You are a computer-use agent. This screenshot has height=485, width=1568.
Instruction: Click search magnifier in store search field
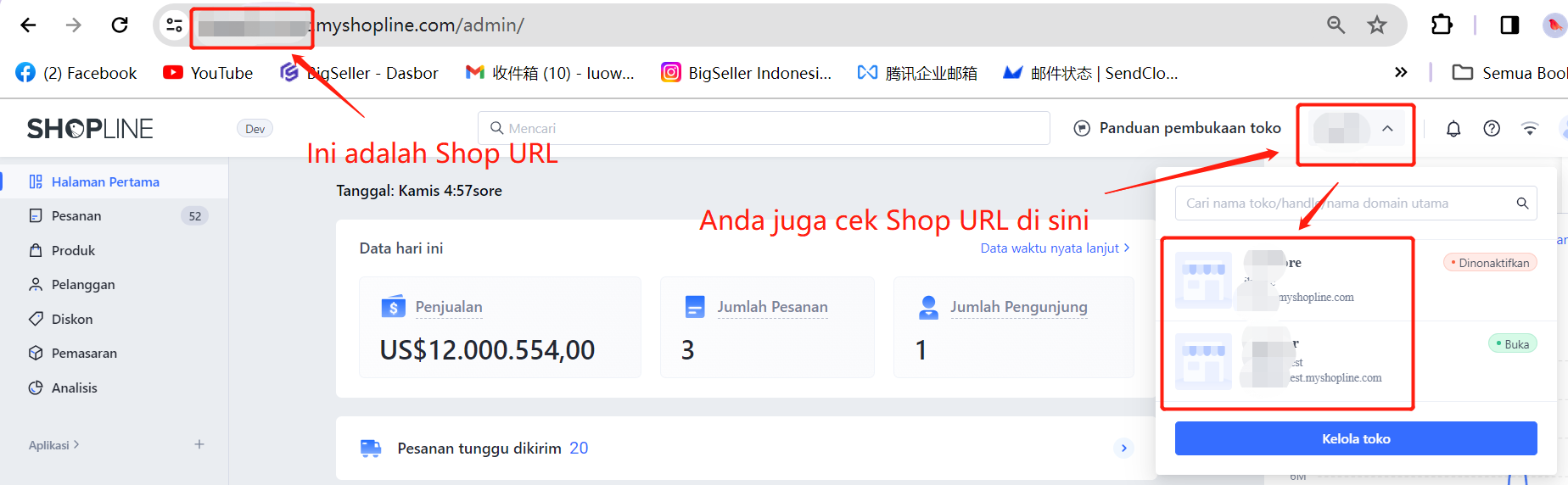click(1522, 203)
